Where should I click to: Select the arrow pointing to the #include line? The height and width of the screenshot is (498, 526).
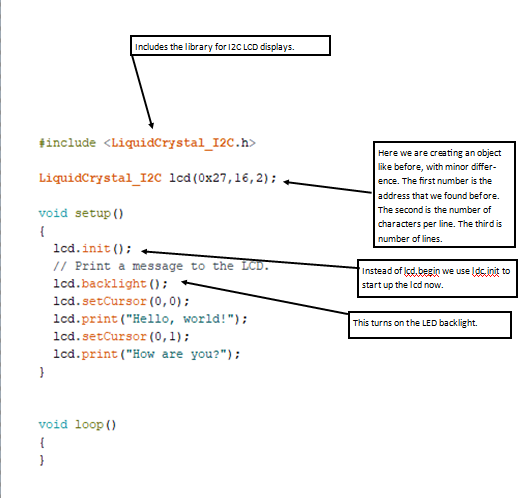(142, 92)
